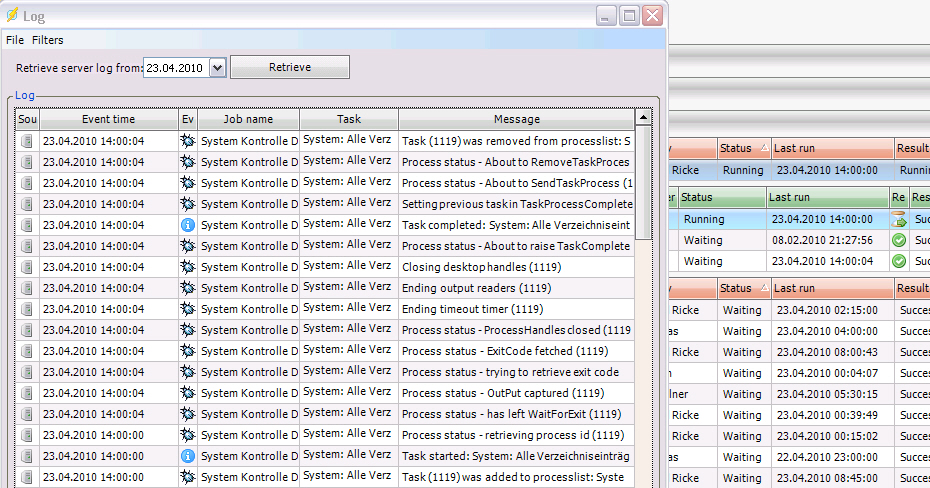Click the source icon on the Ending output readers row
This screenshot has height=488, width=930.
[x=27, y=288]
